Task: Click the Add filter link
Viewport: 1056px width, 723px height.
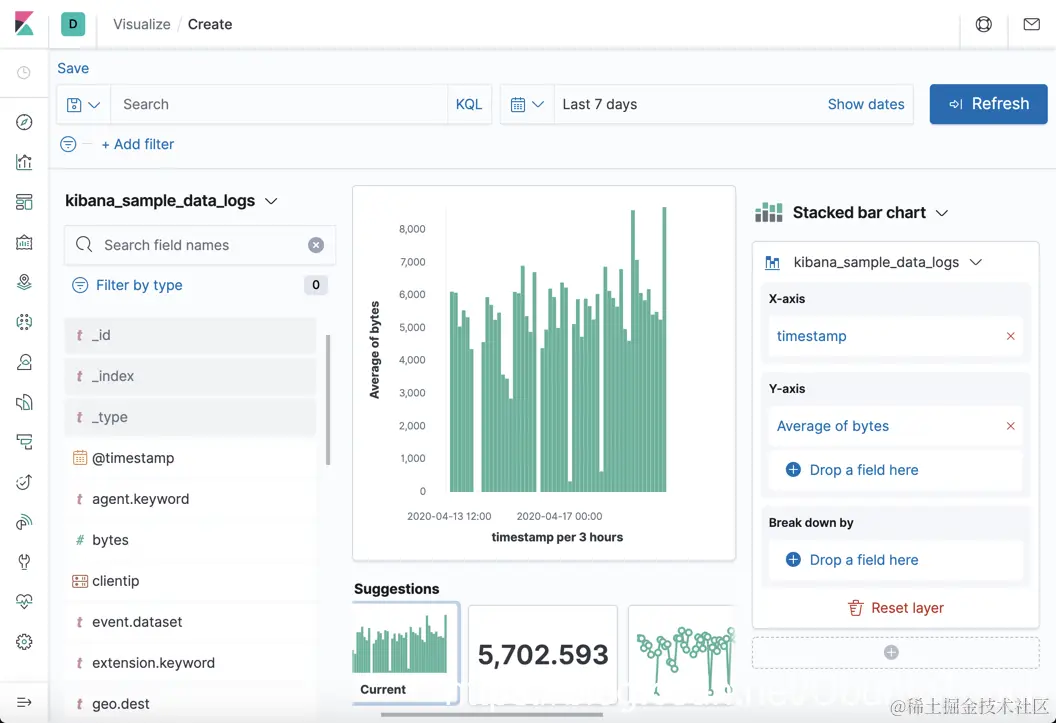Action: 137,144
